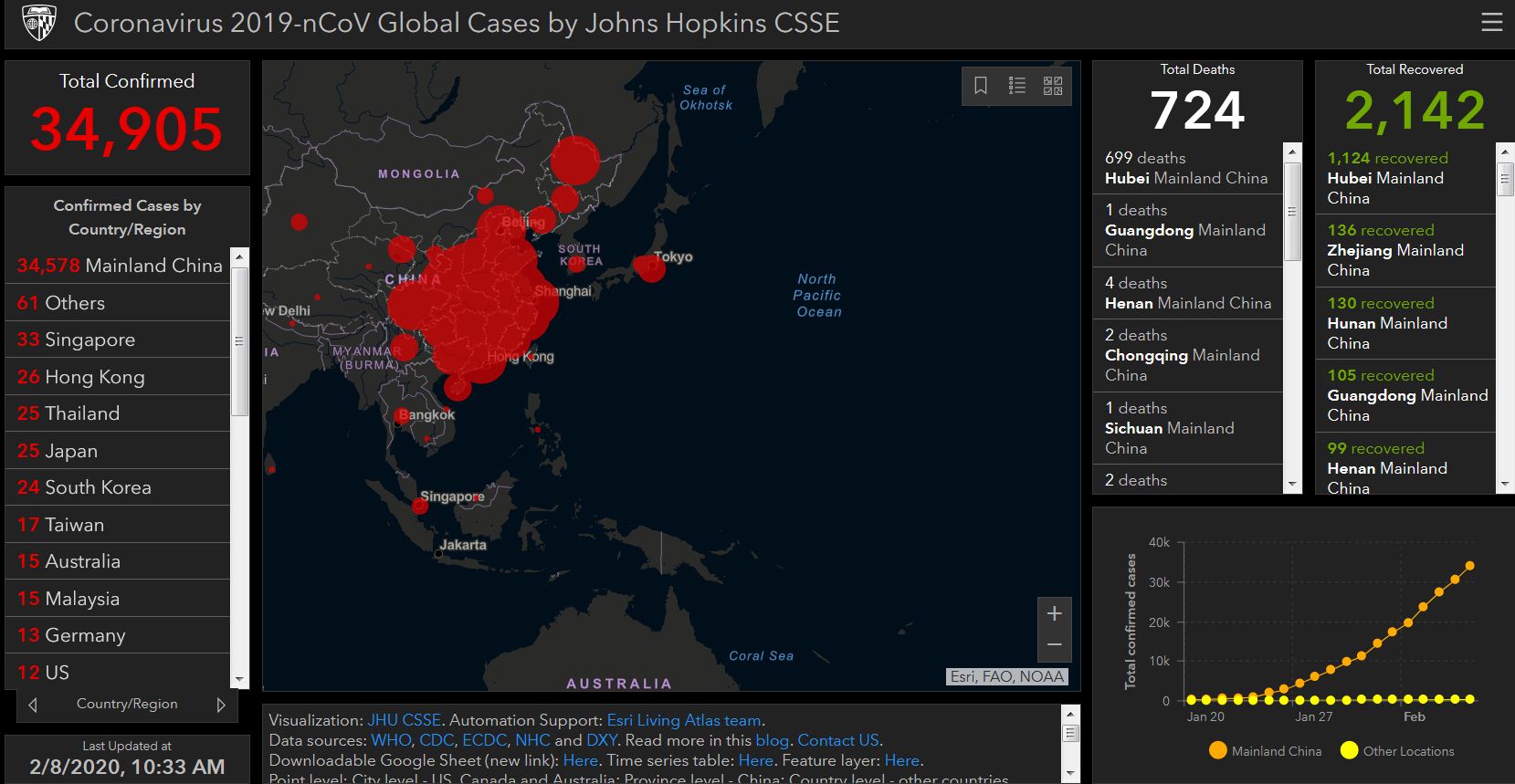Select the 25 Thailand row
Viewport: 1515px width, 784px height.
pyautogui.click(x=118, y=413)
